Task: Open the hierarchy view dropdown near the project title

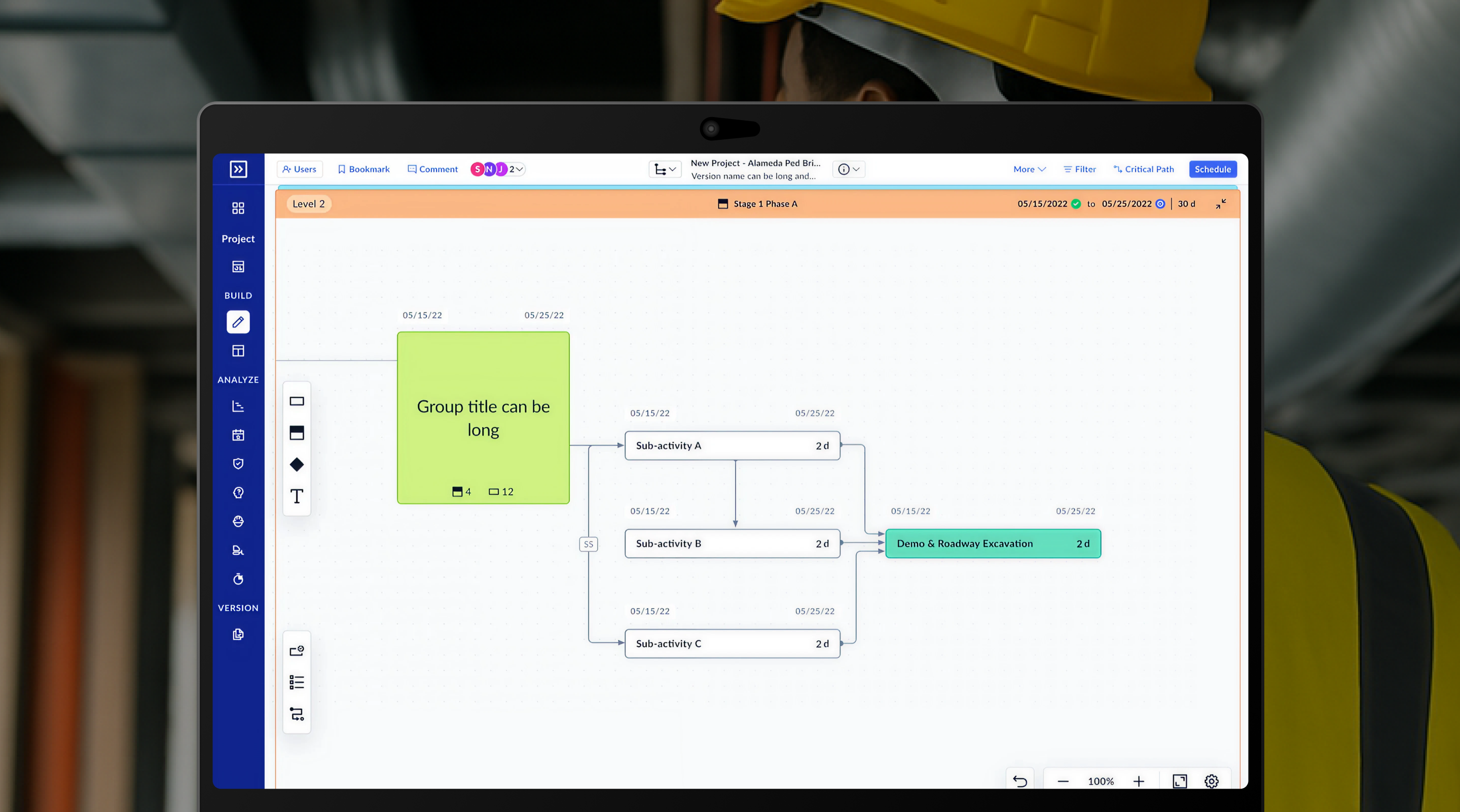Action: click(665, 169)
